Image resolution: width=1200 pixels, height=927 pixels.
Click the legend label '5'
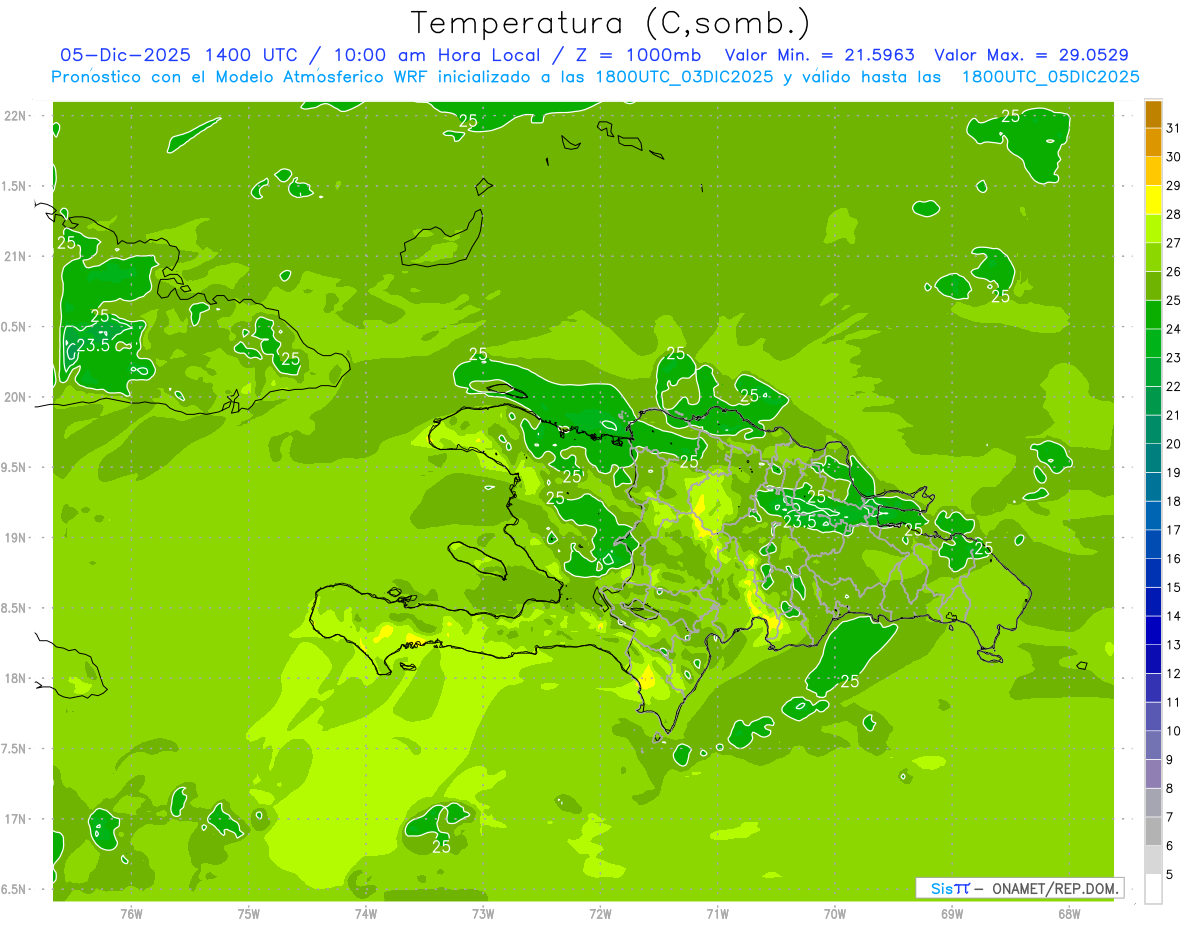[1170, 874]
